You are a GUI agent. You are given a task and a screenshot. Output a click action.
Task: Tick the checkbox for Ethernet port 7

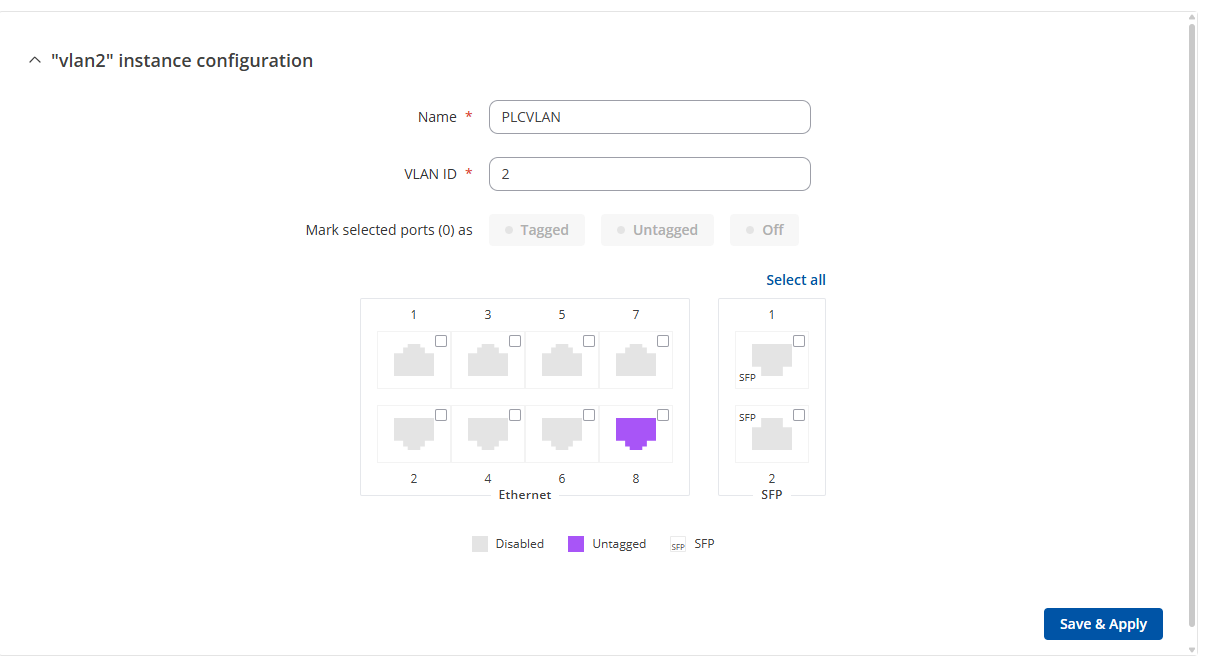[663, 341]
